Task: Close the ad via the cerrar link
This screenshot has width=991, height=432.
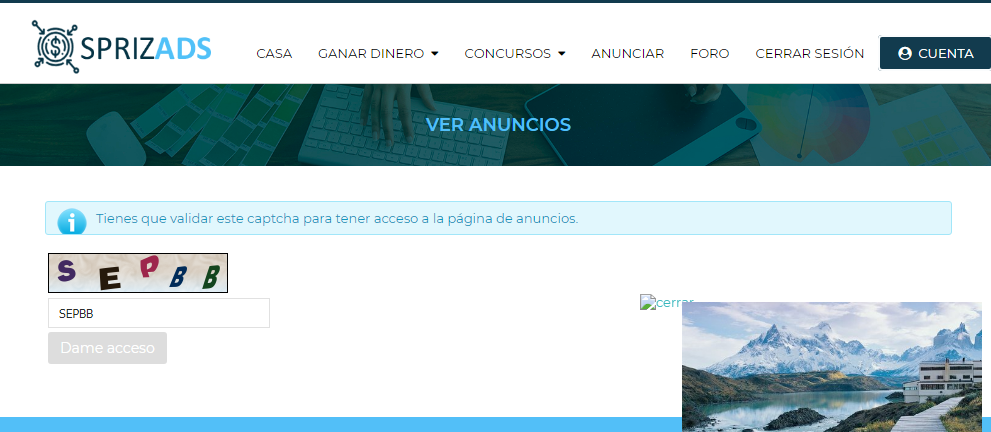Action: [667, 303]
